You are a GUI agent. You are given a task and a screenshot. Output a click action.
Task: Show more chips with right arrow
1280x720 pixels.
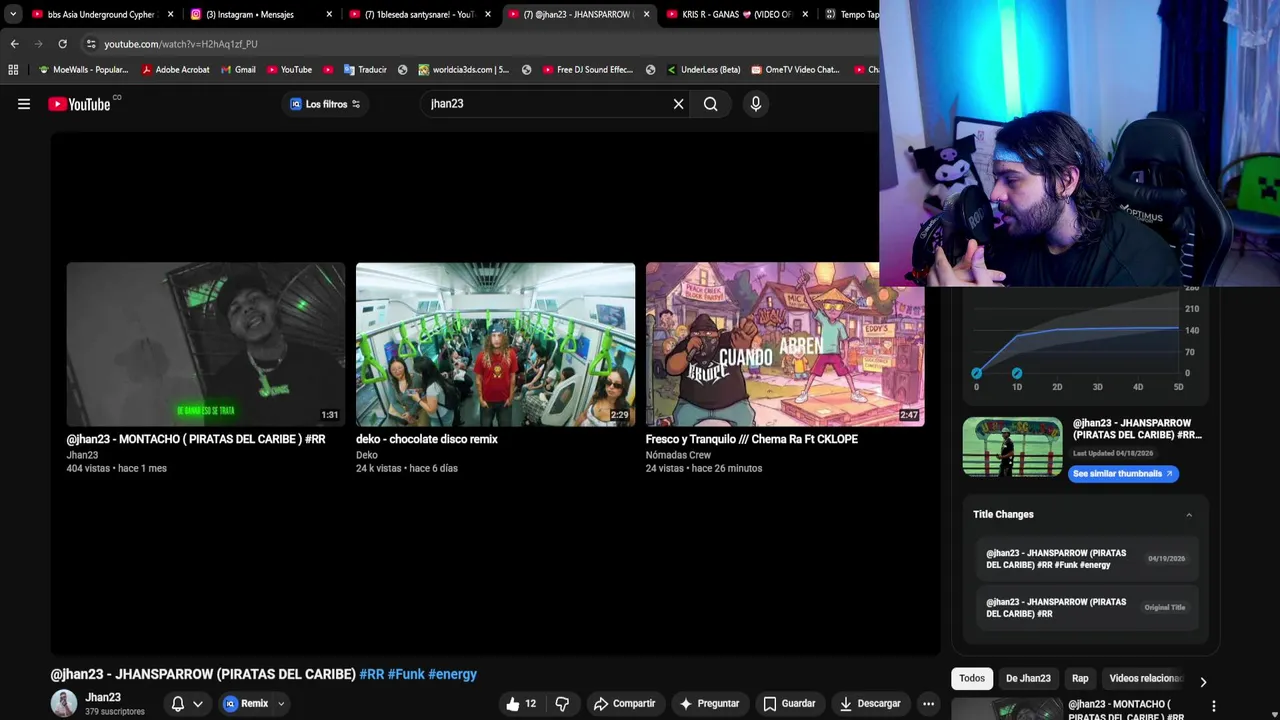(1203, 681)
